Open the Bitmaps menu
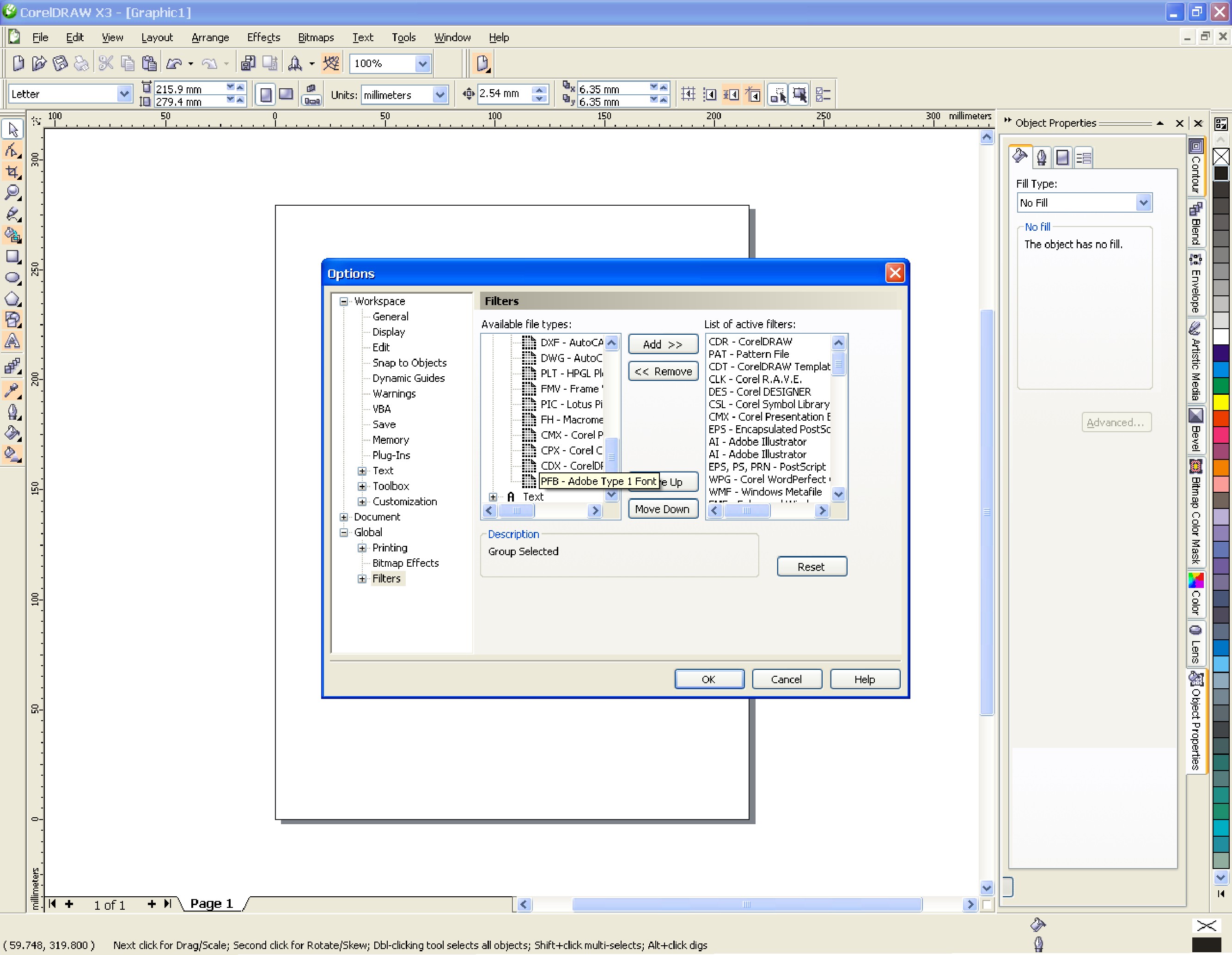This screenshot has width=1232, height=955. (x=315, y=37)
